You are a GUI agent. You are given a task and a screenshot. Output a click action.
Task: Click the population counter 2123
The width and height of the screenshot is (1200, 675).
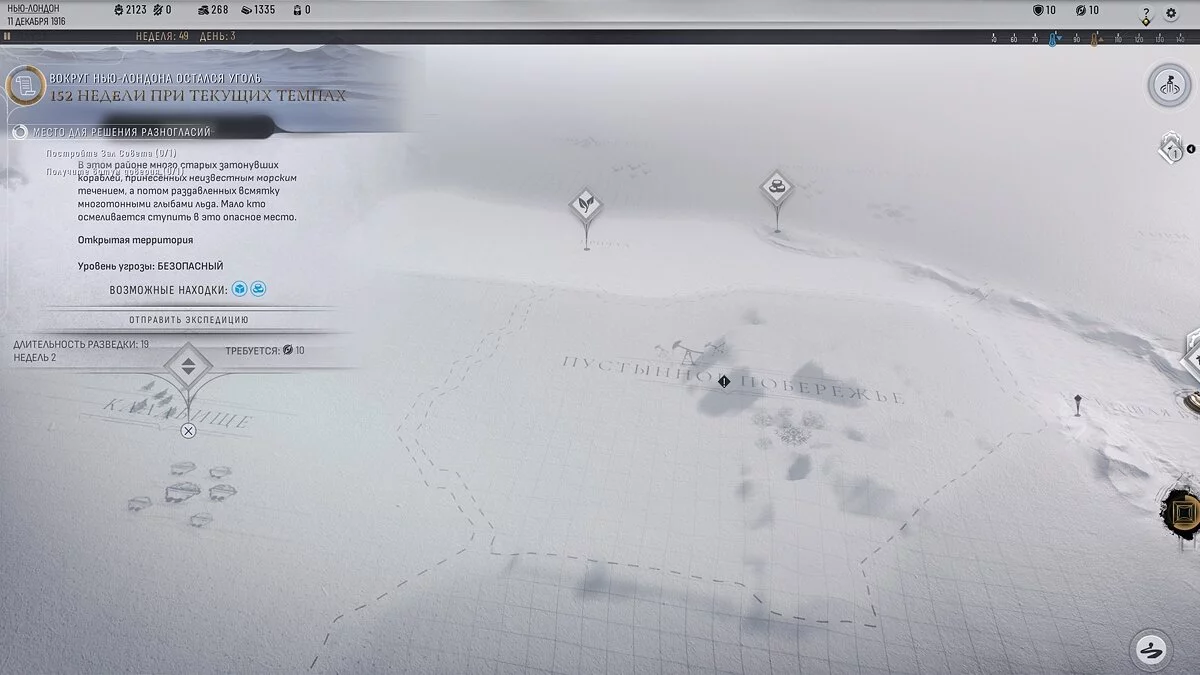pyautogui.click(x=129, y=10)
